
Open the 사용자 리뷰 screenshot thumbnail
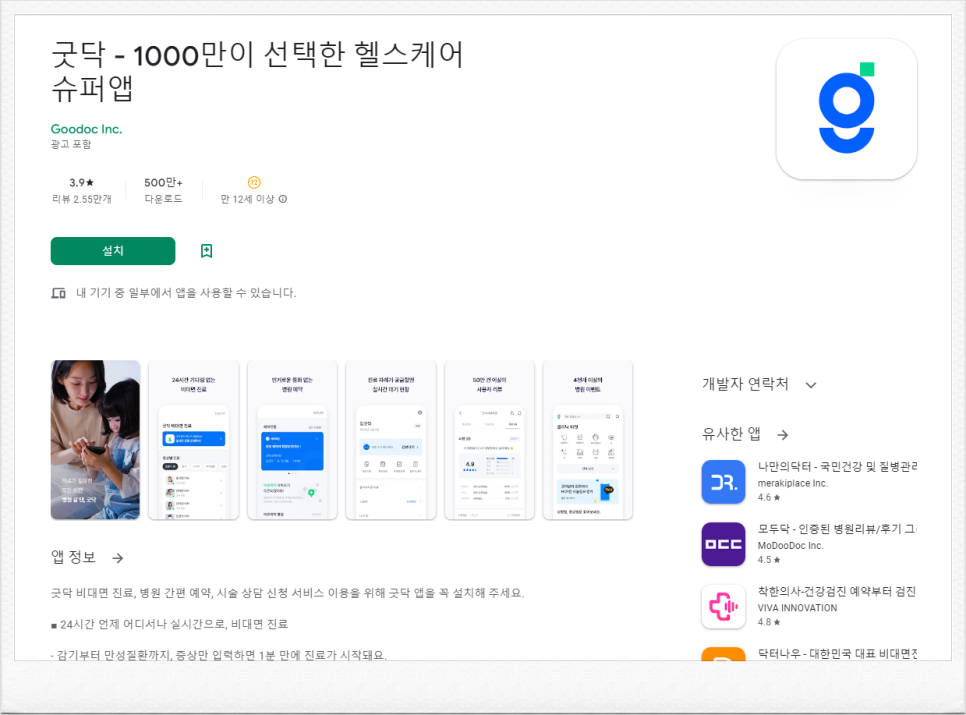[489, 440]
